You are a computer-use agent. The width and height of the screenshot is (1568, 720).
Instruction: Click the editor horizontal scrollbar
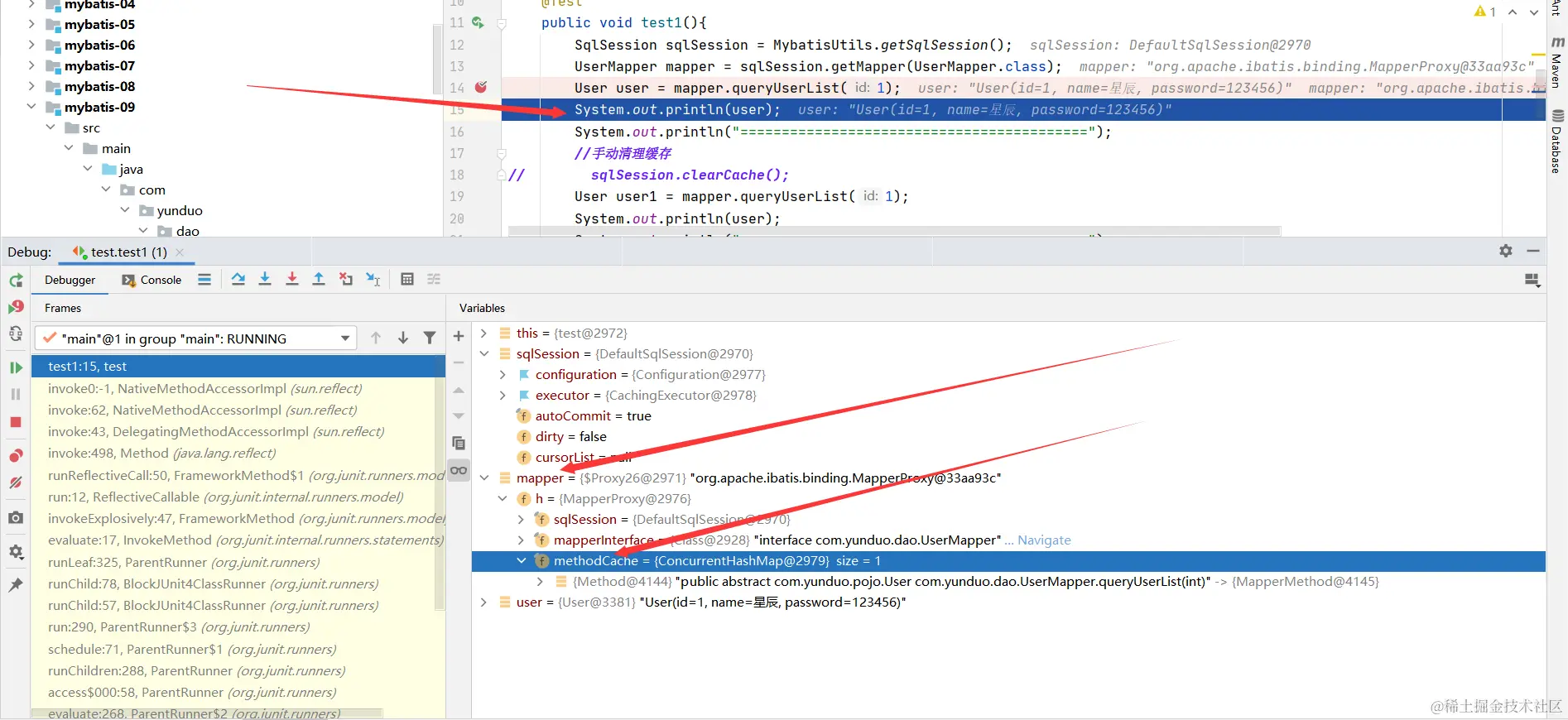(x=894, y=231)
